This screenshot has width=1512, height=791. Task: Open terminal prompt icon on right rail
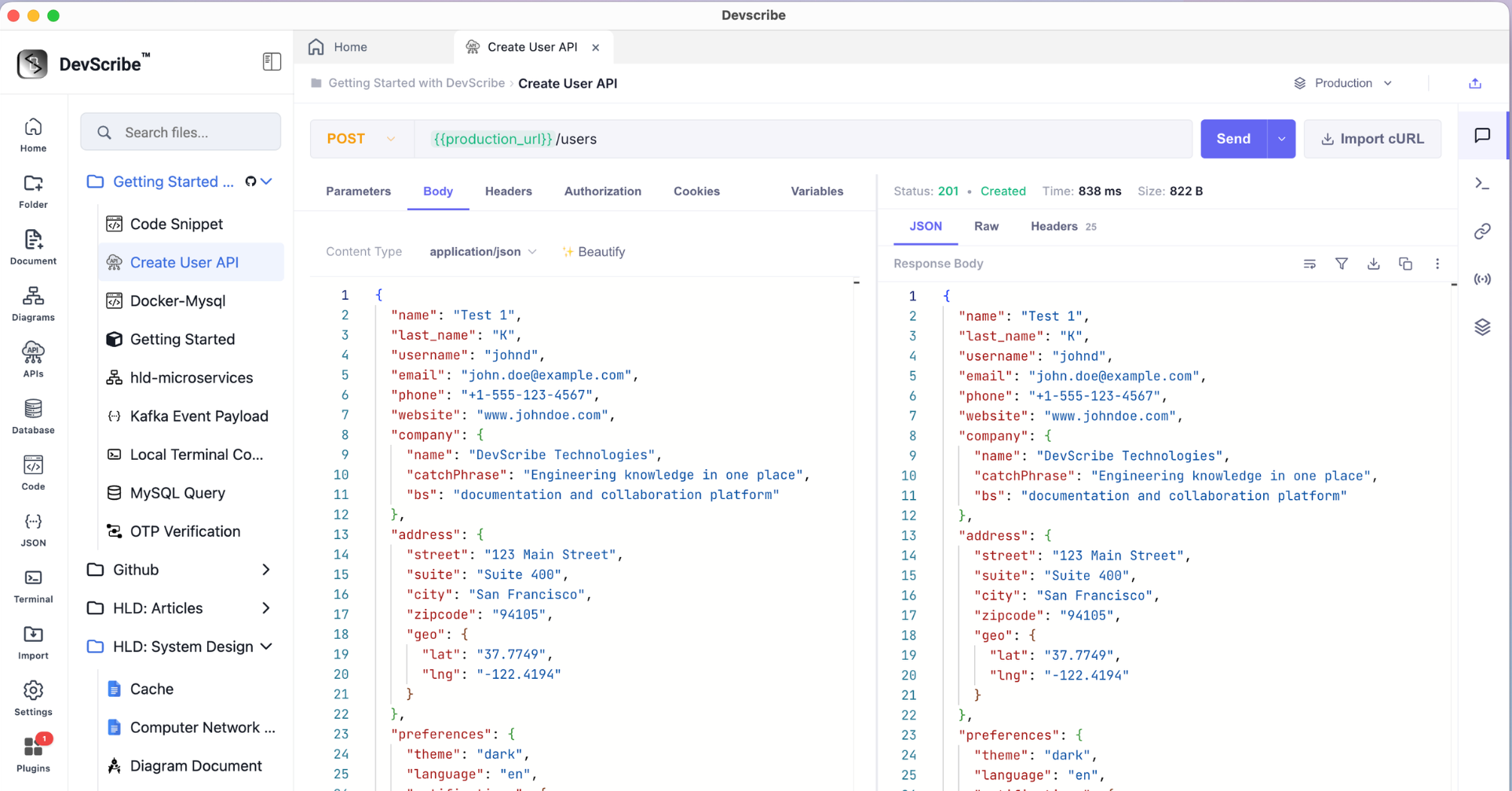(1482, 184)
